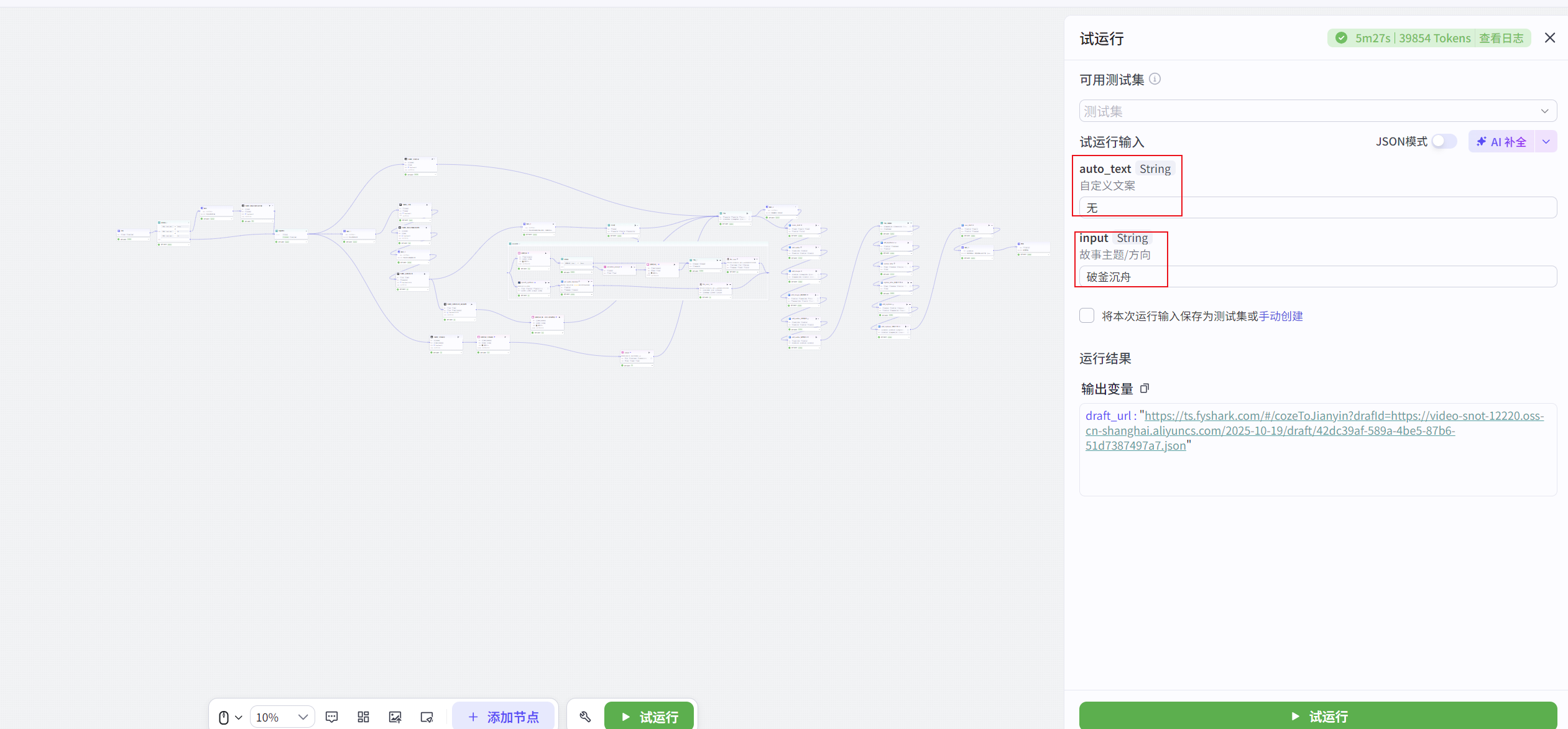Click the 手动创建 link
This screenshot has height=729, width=1568.
click(x=1282, y=316)
